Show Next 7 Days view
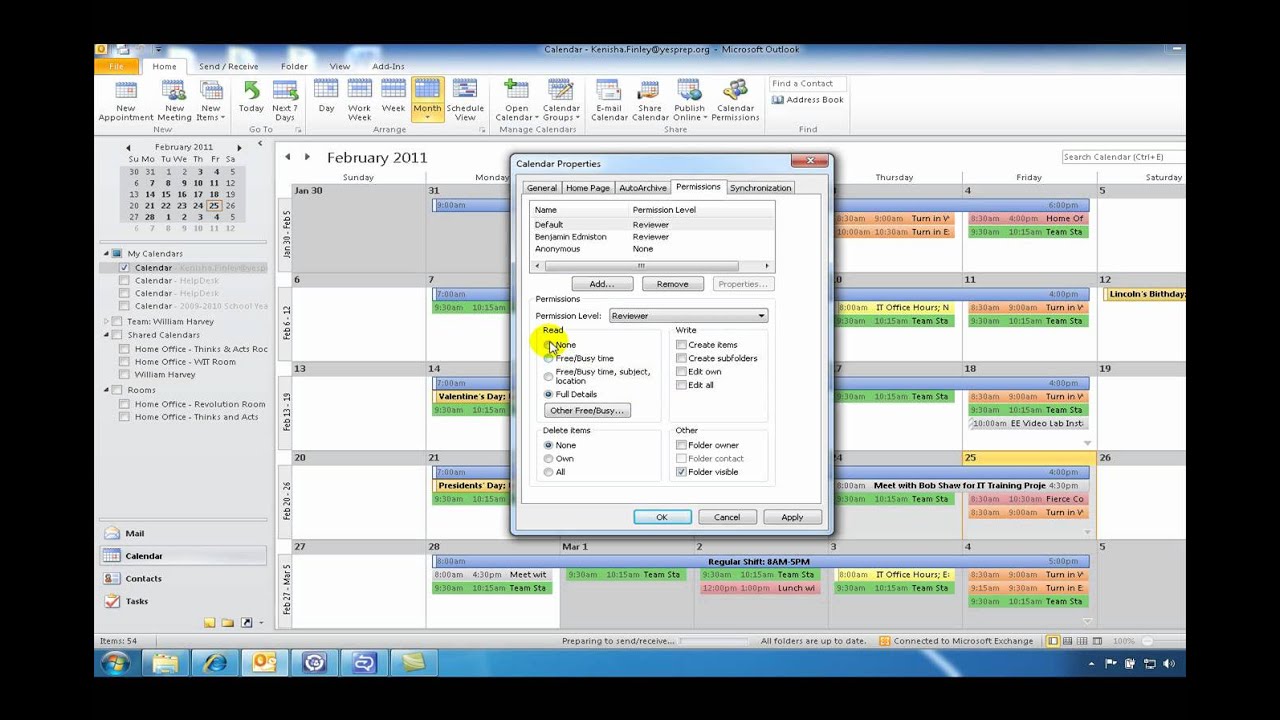 285,100
